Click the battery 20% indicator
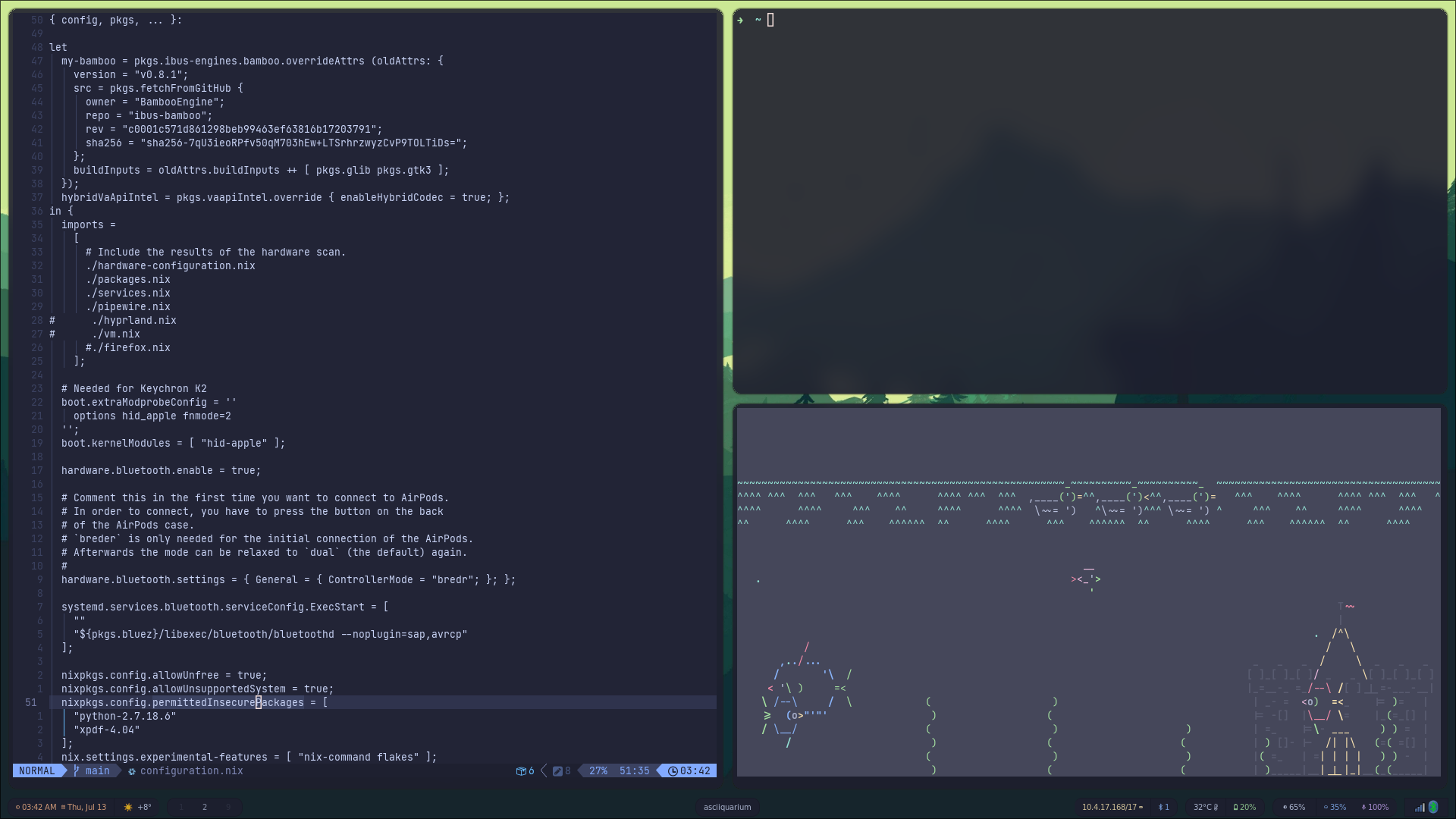The image size is (1456, 819). [1244, 807]
